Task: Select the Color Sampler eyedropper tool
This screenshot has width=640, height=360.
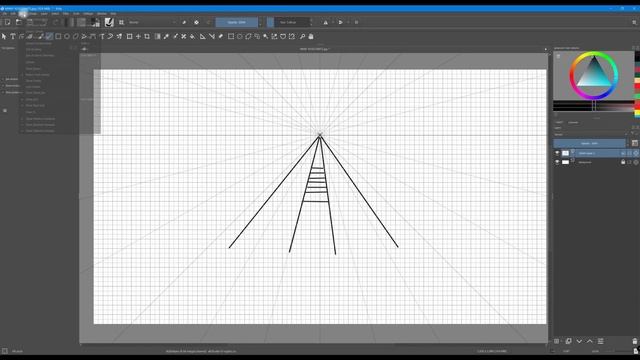Action: [166, 36]
